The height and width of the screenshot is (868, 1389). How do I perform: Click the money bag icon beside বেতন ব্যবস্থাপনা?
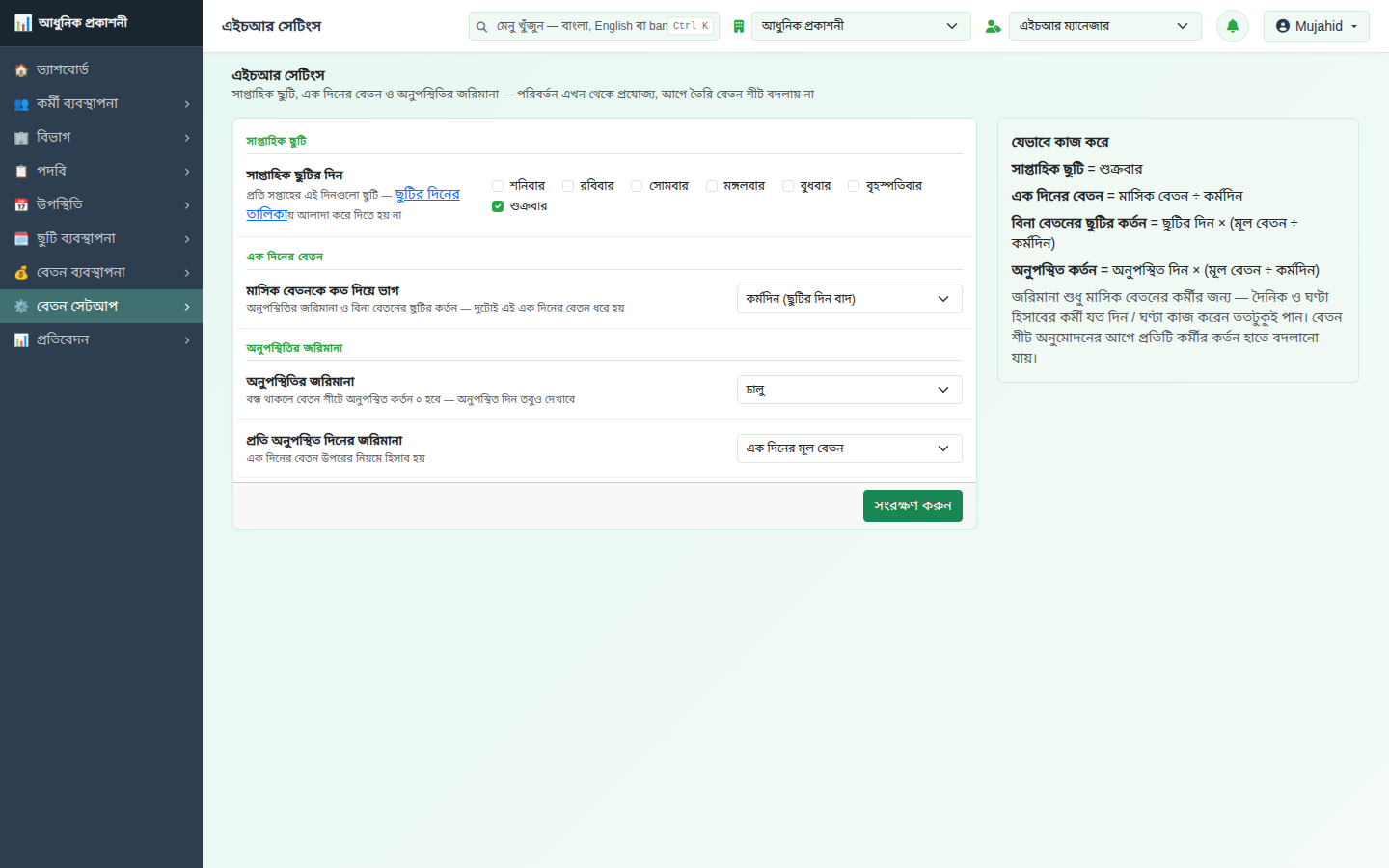point(21,273)
